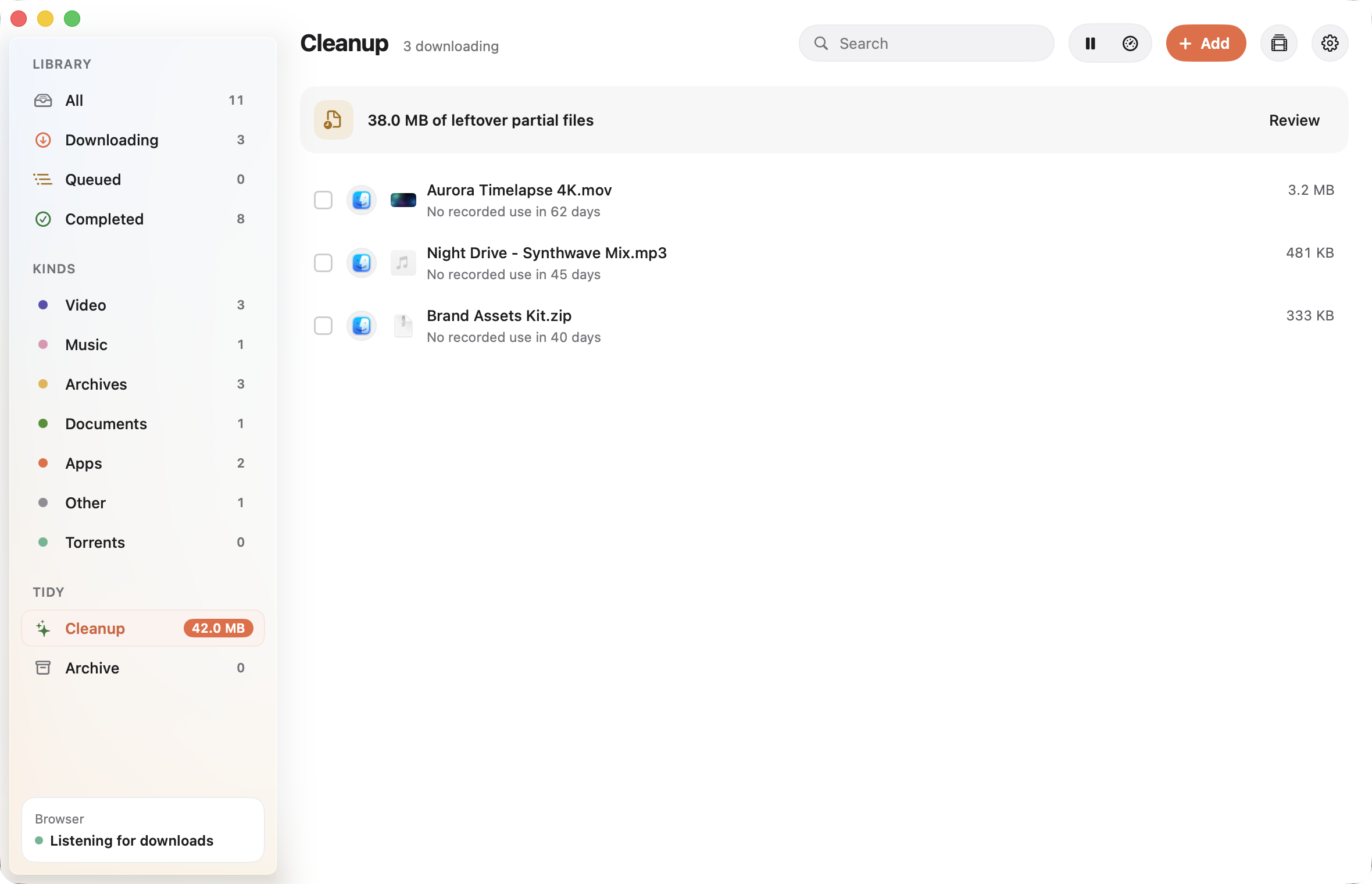Show the Documents kind

(143, 424)
